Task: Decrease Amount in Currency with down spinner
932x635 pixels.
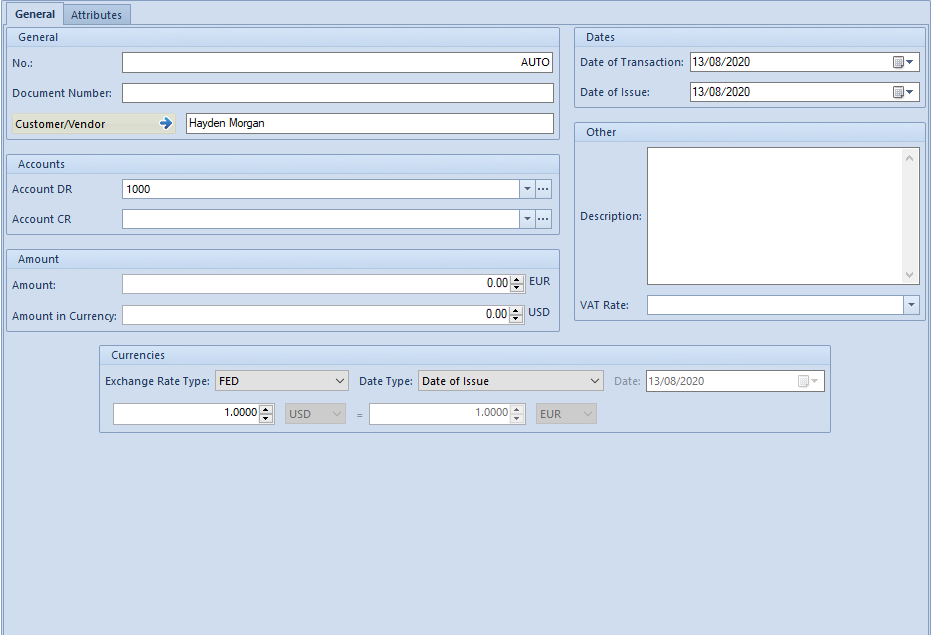Action: (x=517, y=319)
